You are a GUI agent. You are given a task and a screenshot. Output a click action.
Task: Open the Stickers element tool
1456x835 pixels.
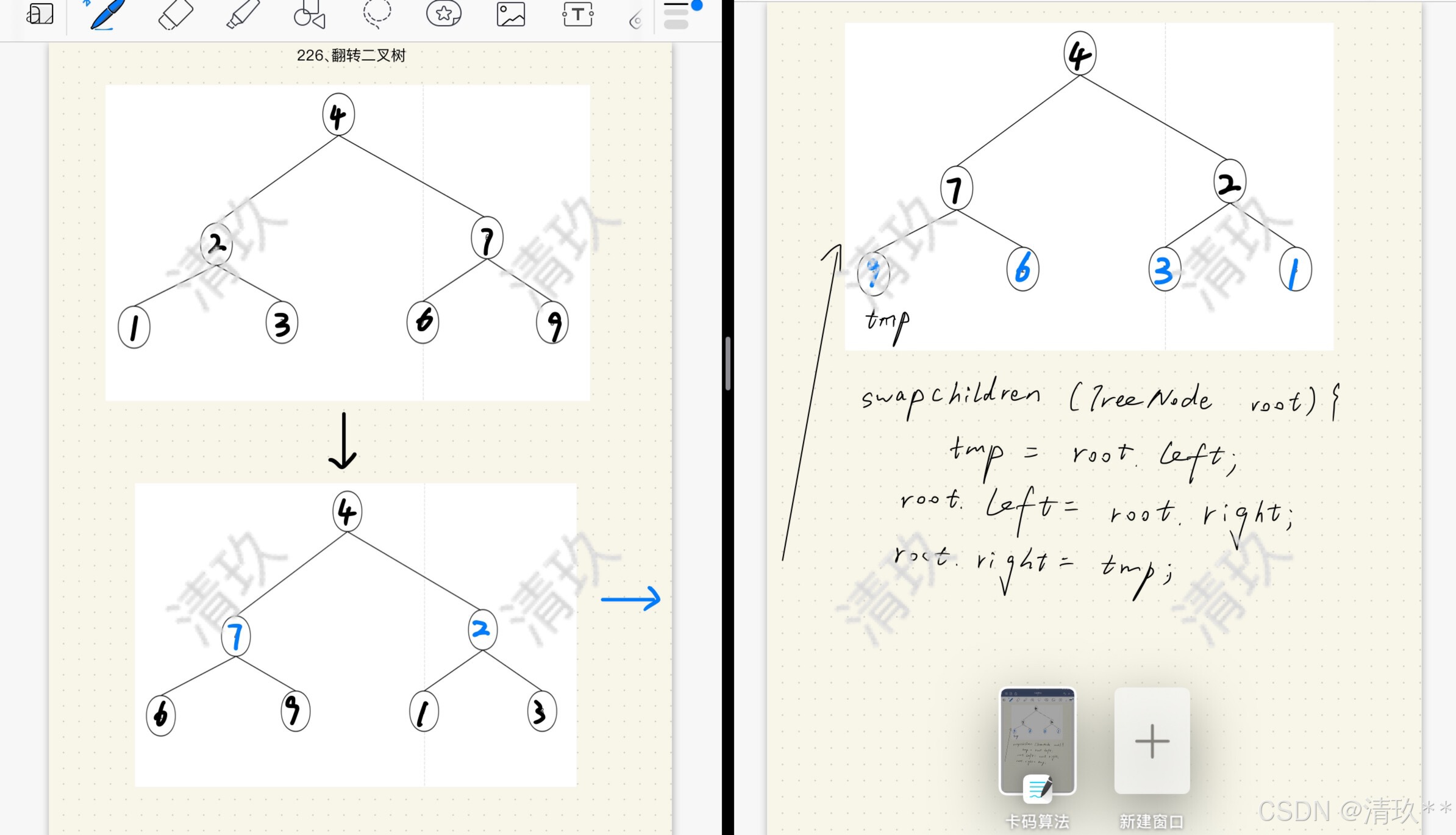click(x=444, y=13)
